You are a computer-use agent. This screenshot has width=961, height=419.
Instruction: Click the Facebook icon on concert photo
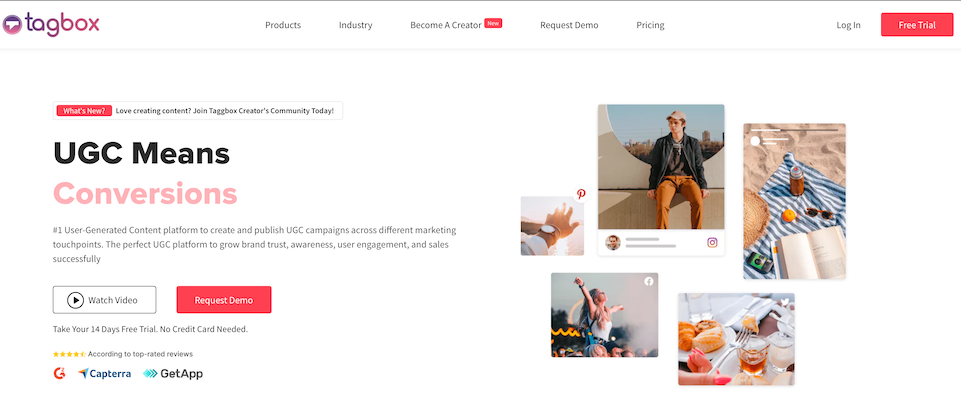point(648,281)
